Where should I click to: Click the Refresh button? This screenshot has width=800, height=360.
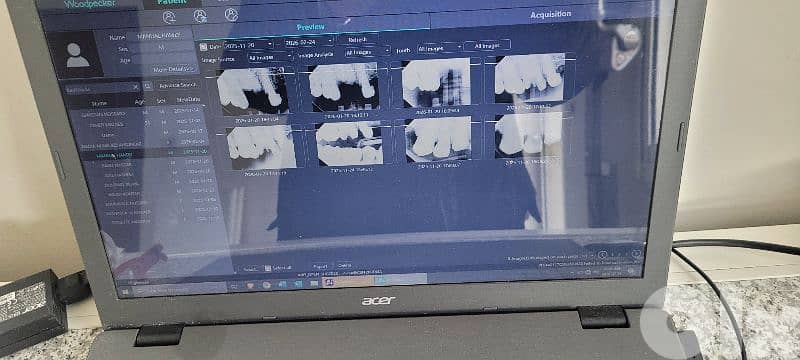click(x=357, y=39)
